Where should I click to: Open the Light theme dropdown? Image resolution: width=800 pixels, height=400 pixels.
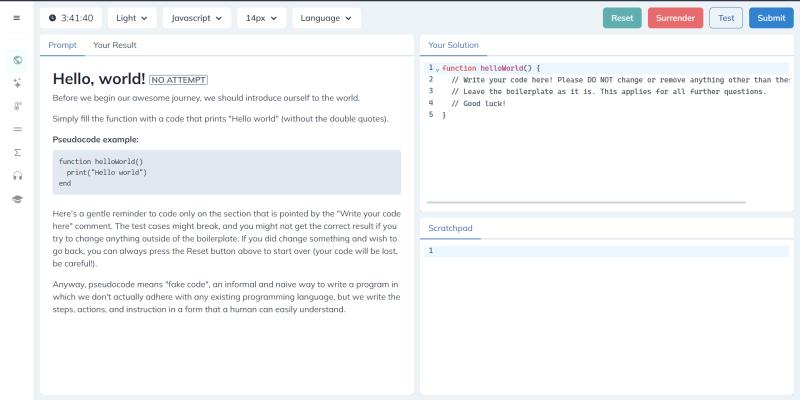(x=131, y=18)
